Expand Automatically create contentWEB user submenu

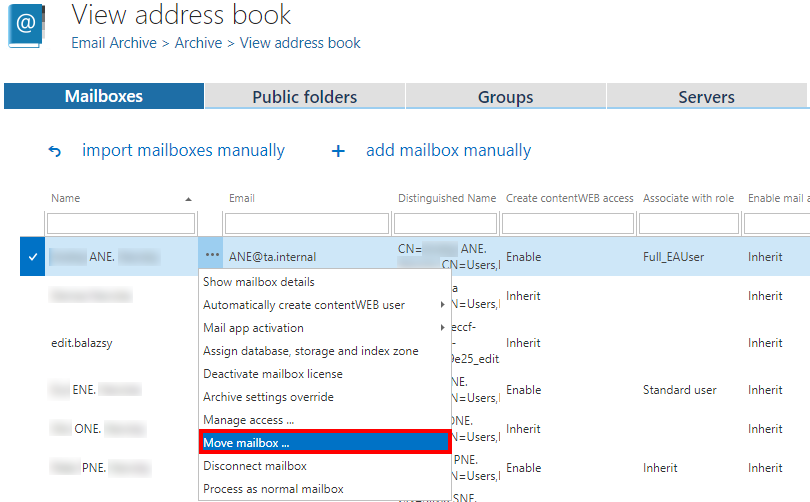[442, 305]
